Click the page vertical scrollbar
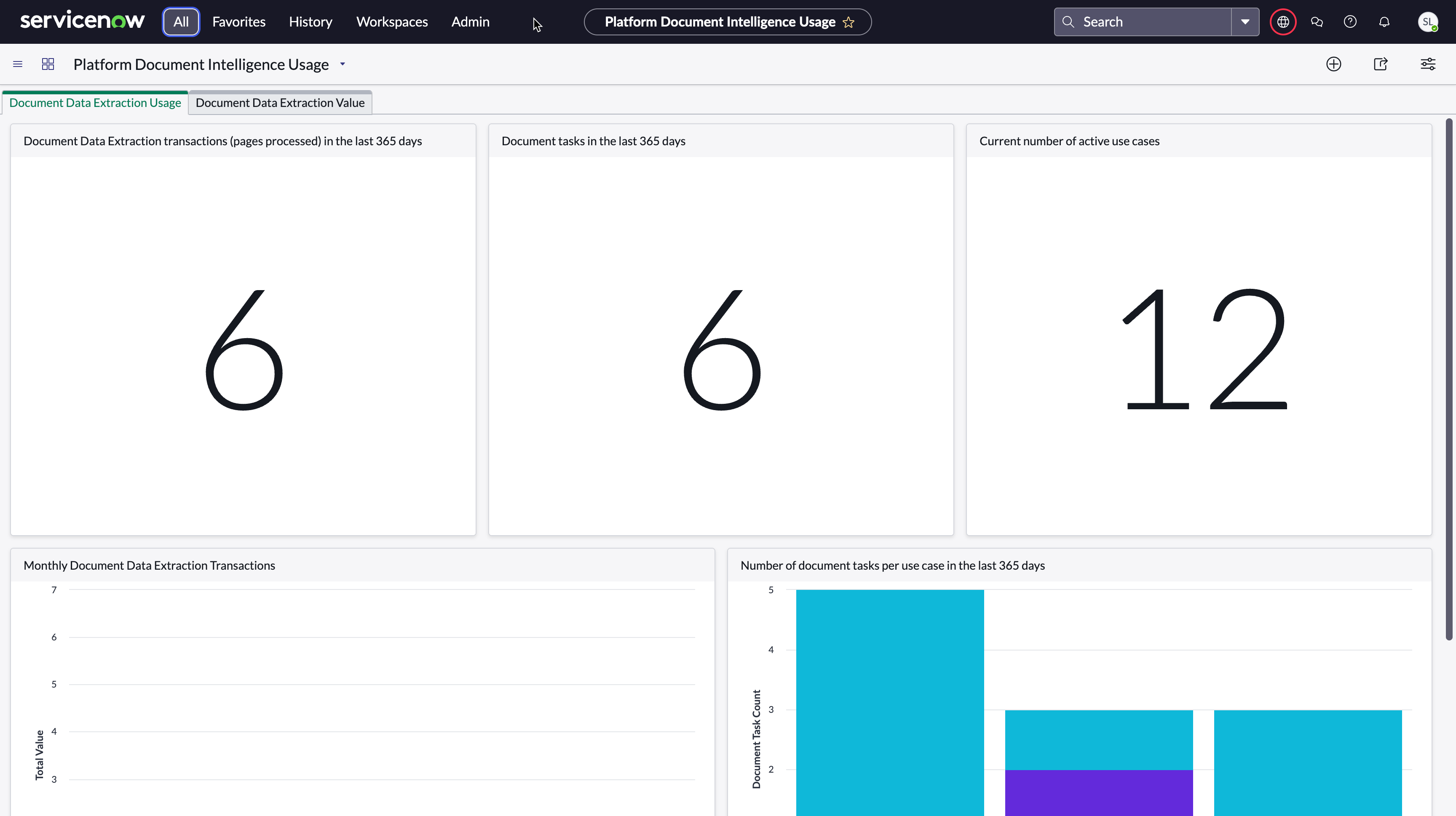Screen dimensions: 1456x816 pyautogui.click(x=1449, y=379)
